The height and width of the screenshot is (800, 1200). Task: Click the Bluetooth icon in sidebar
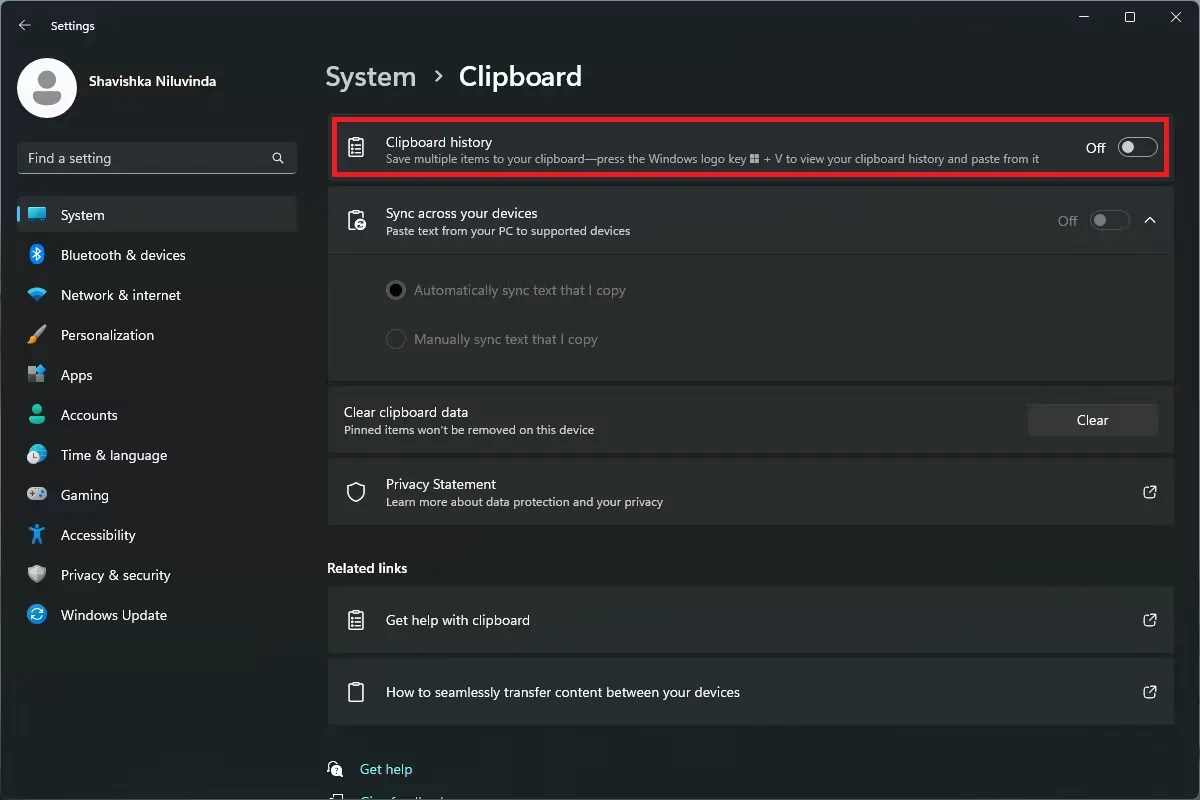tap(37, 255)
